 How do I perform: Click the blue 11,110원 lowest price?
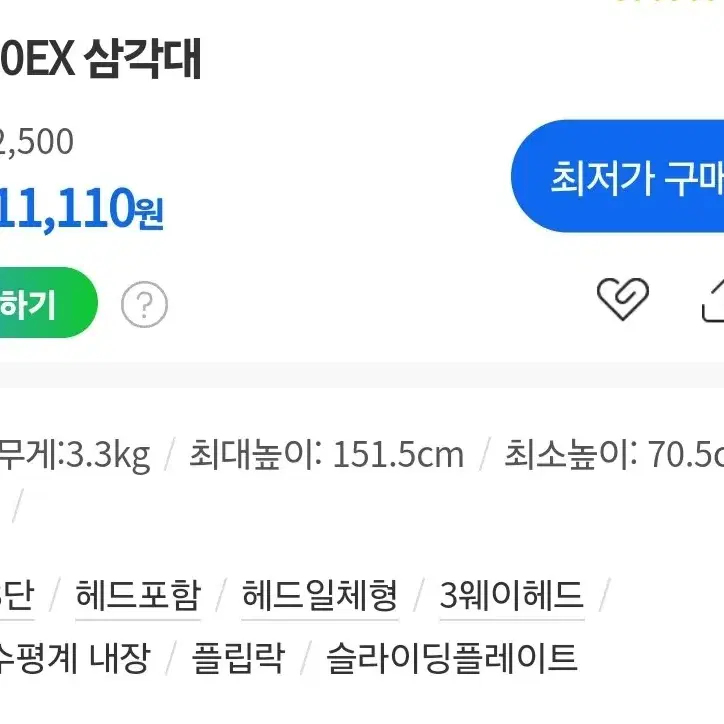[x=81, y=209]
